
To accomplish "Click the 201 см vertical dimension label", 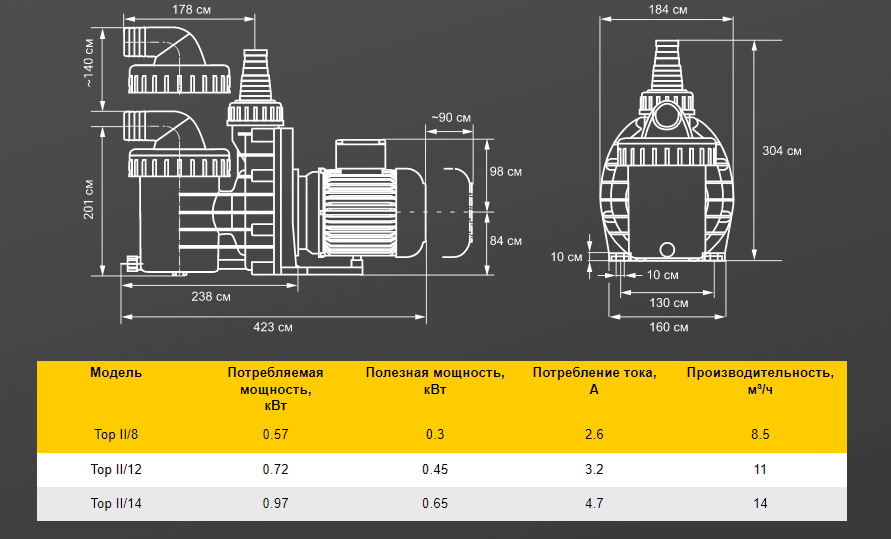I will click(89, 199).
